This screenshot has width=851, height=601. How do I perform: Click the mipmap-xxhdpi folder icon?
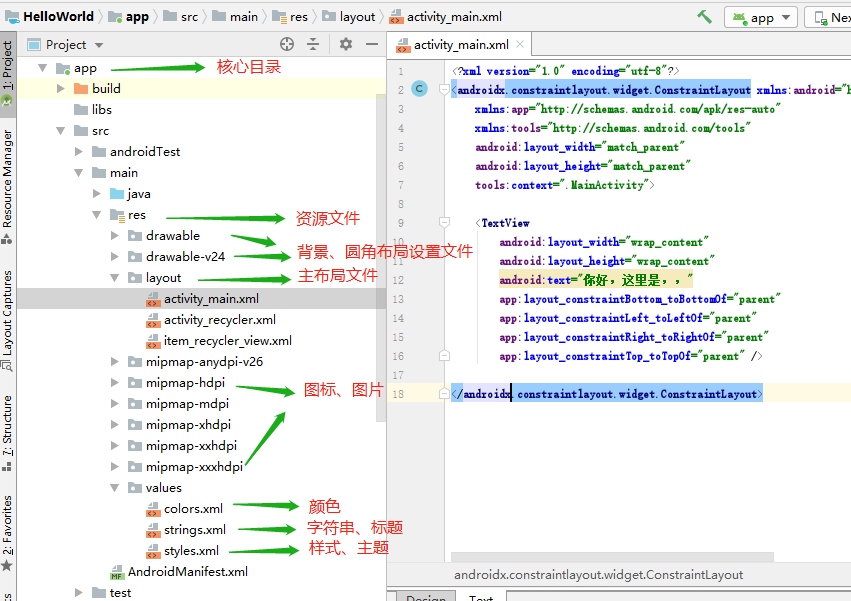point(135,446)
